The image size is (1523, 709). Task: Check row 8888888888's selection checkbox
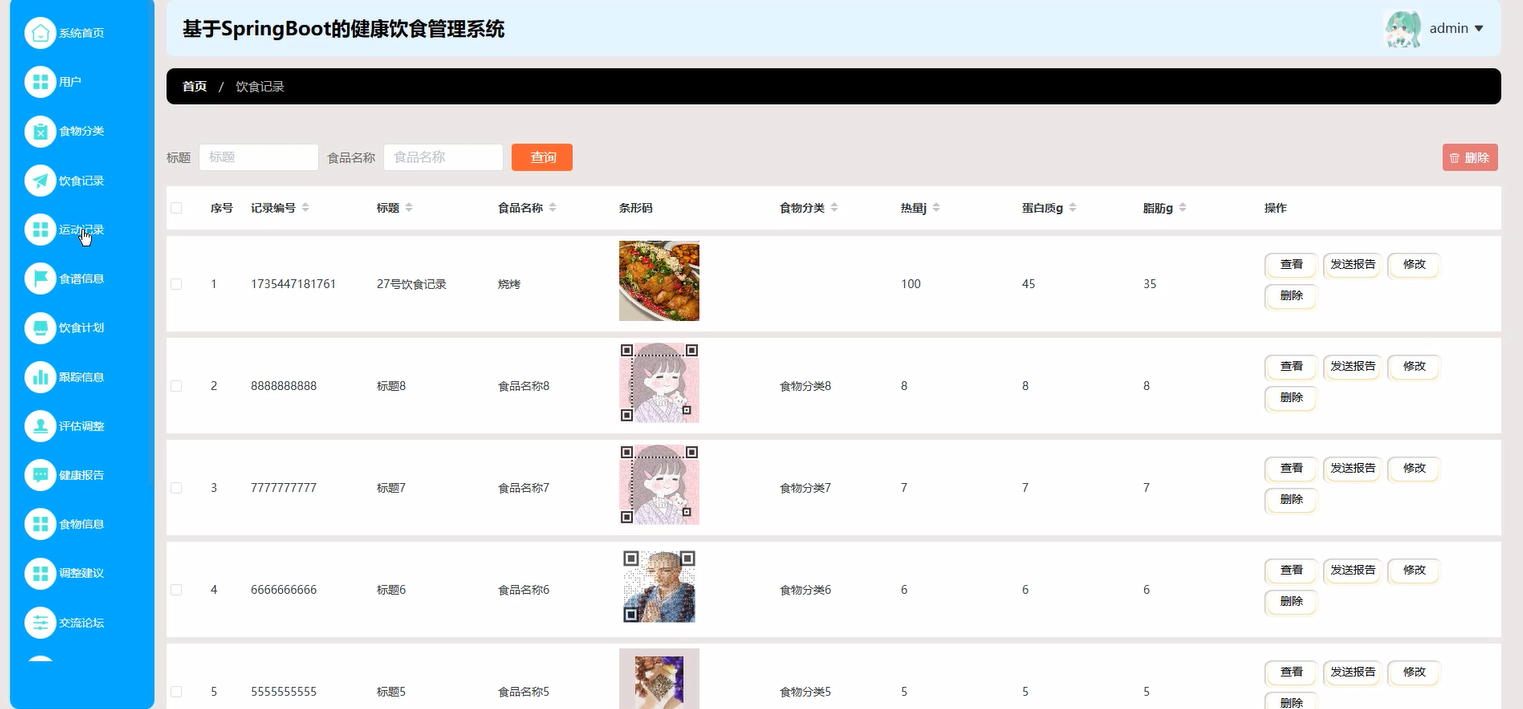tap(176, 385)
